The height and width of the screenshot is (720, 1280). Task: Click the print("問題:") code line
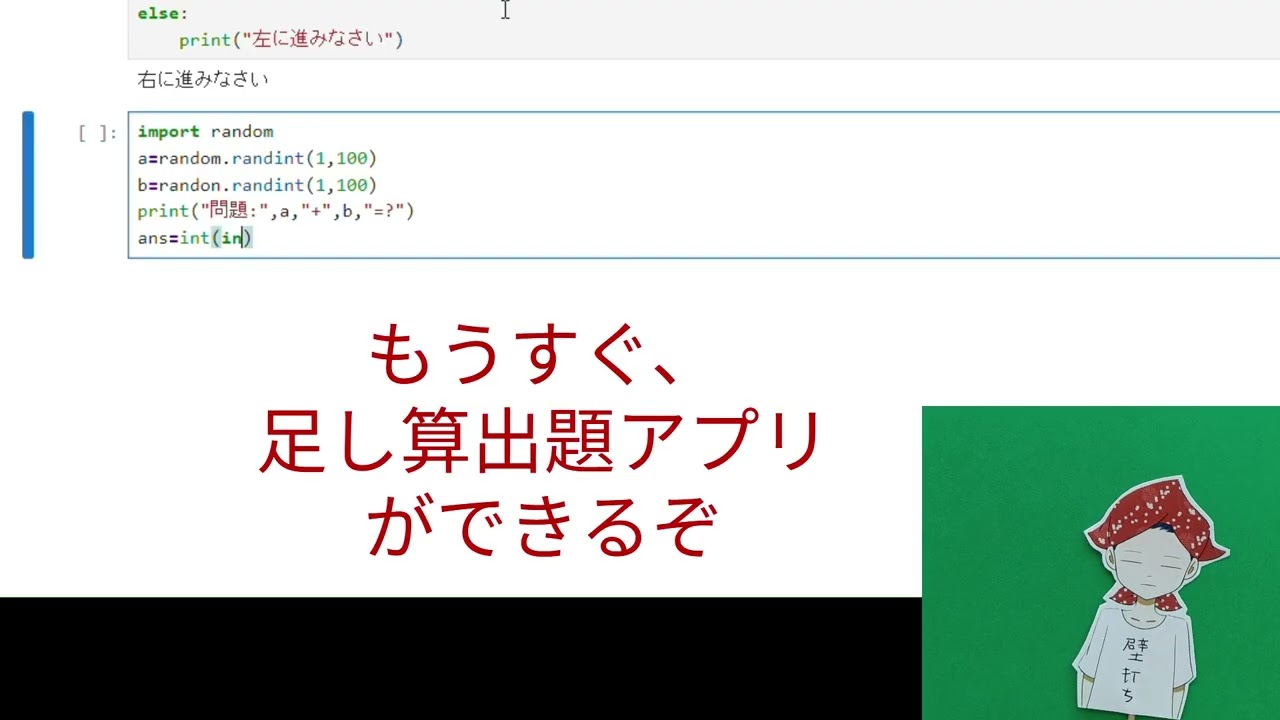(275, 211)
